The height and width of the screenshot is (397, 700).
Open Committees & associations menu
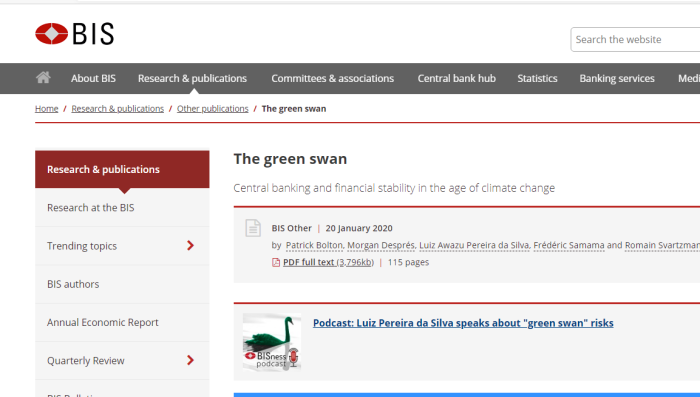pos(333,78)
